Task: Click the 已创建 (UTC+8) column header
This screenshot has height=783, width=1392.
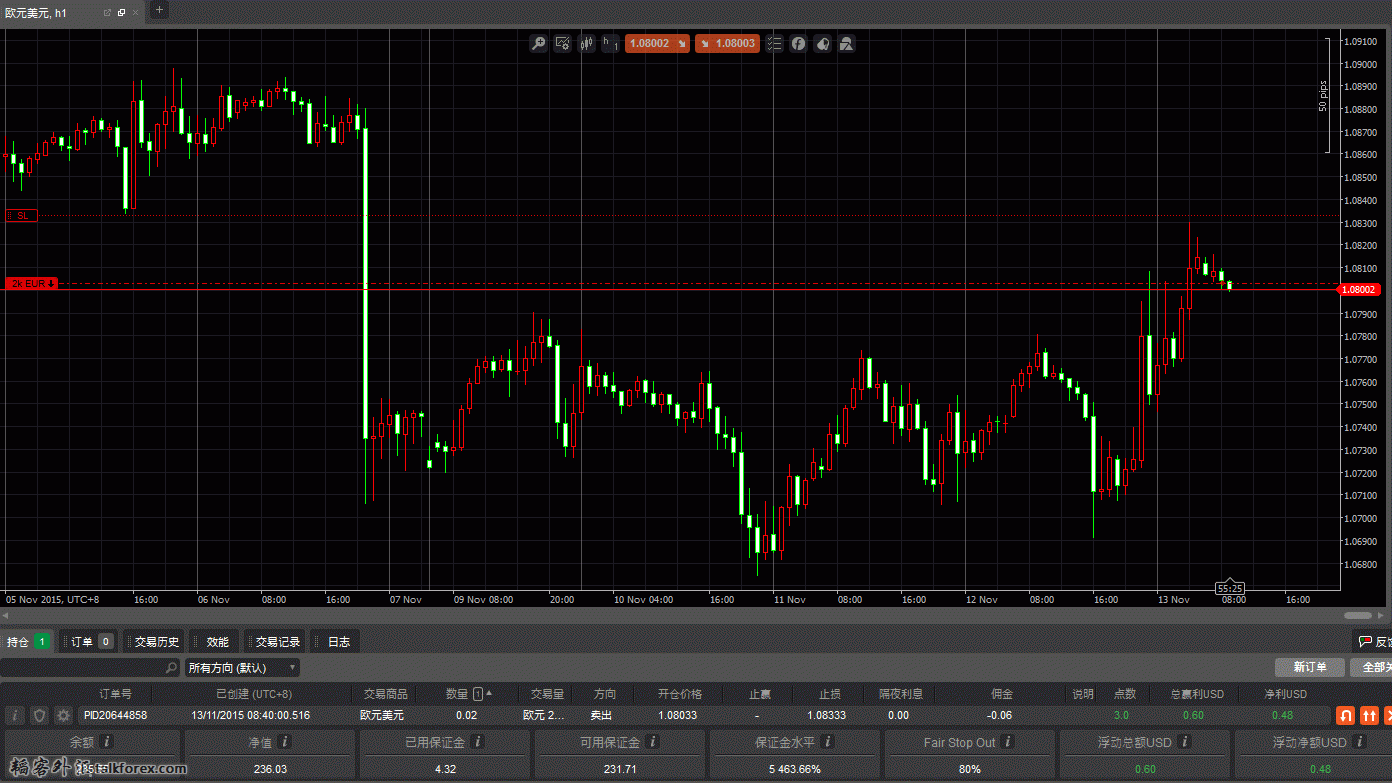Action: 254,694
